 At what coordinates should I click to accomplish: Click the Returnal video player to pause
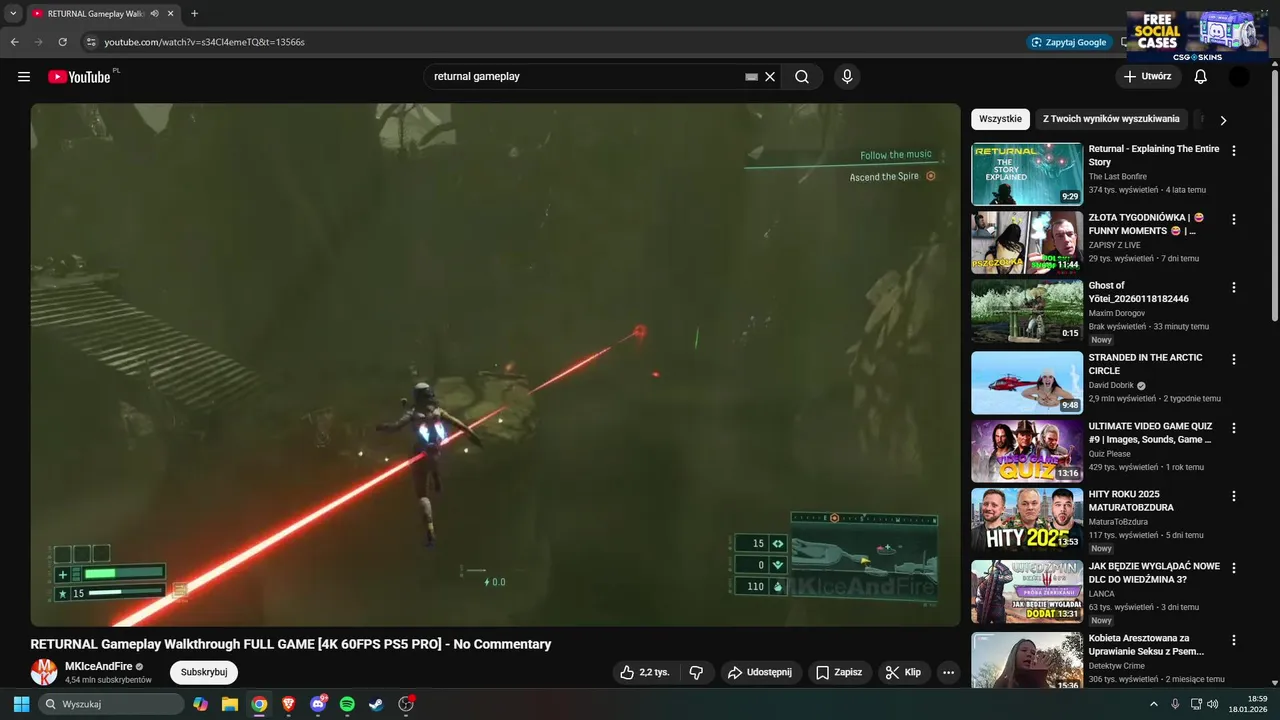(x=495, y=365)
